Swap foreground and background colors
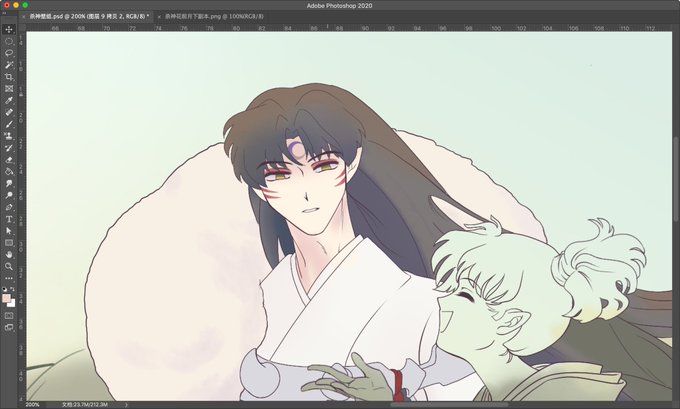The image size is (680, 409). [13, 289]
